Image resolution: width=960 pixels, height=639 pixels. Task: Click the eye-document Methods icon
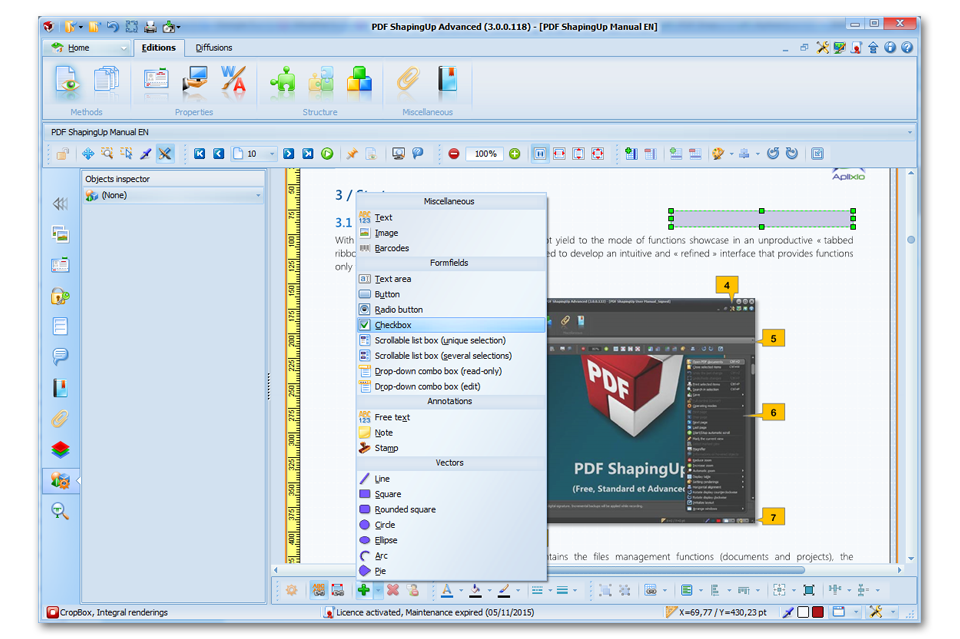(67, 80)
